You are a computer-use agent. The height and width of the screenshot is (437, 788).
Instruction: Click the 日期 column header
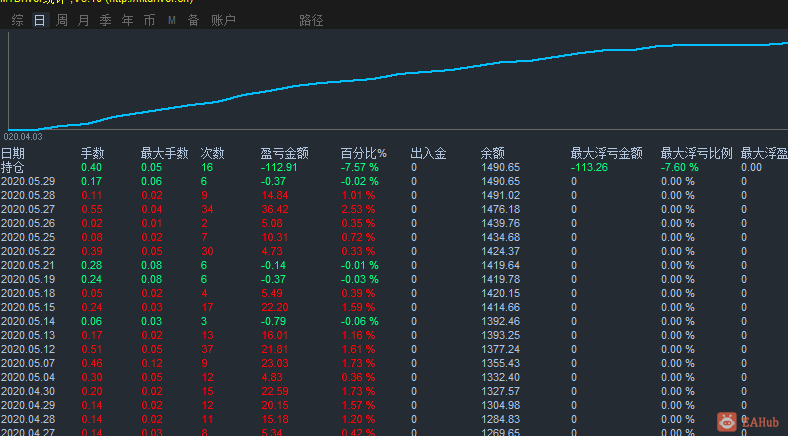tap(13, 153)
